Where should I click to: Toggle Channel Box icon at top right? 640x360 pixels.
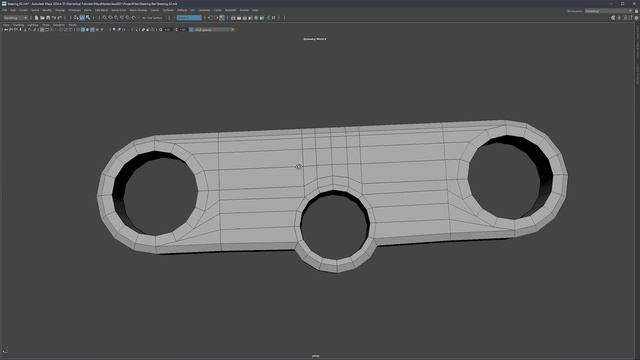click(x=636, y=18)
